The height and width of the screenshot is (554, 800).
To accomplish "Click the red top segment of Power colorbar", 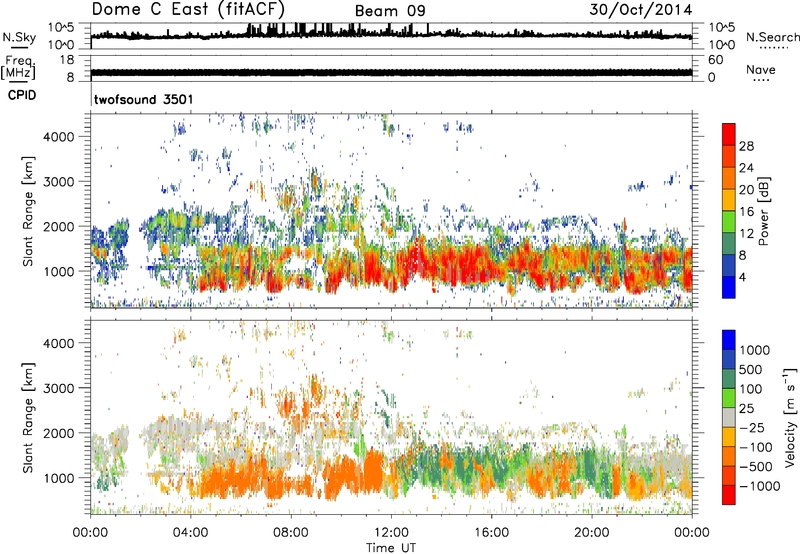I will (x=729, y=134).
